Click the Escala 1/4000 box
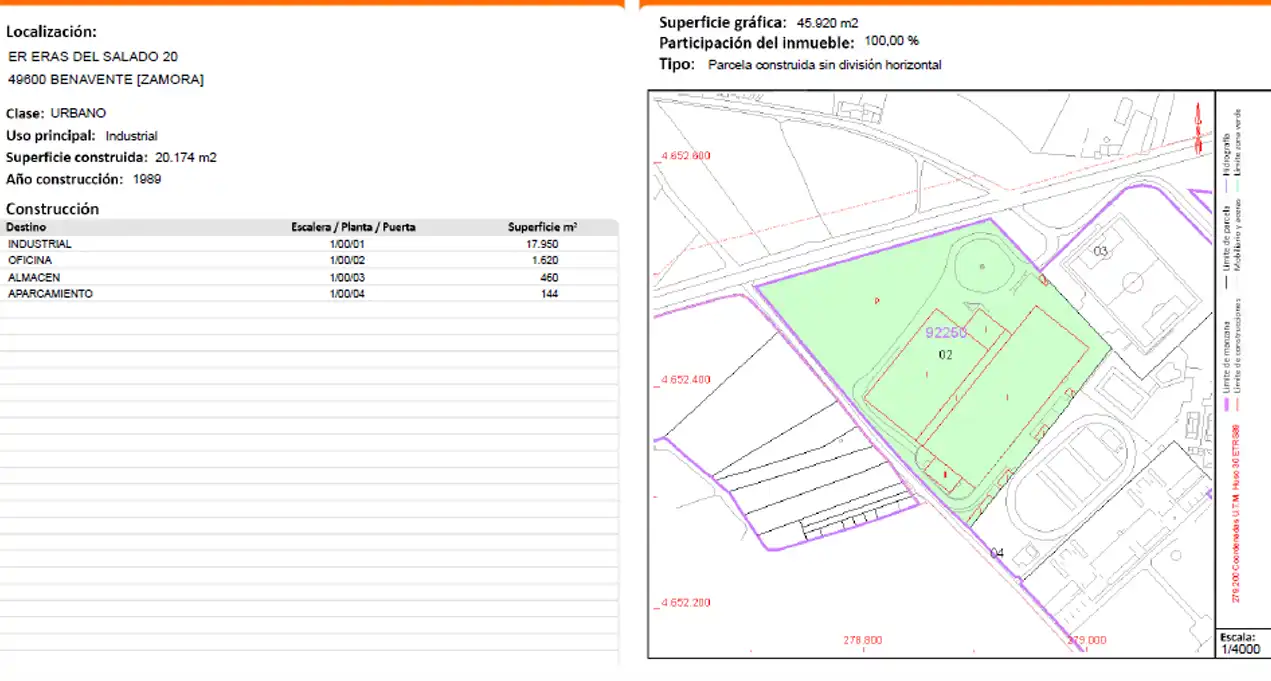The image size is (1271, 681). click(x=1242, y=643)
